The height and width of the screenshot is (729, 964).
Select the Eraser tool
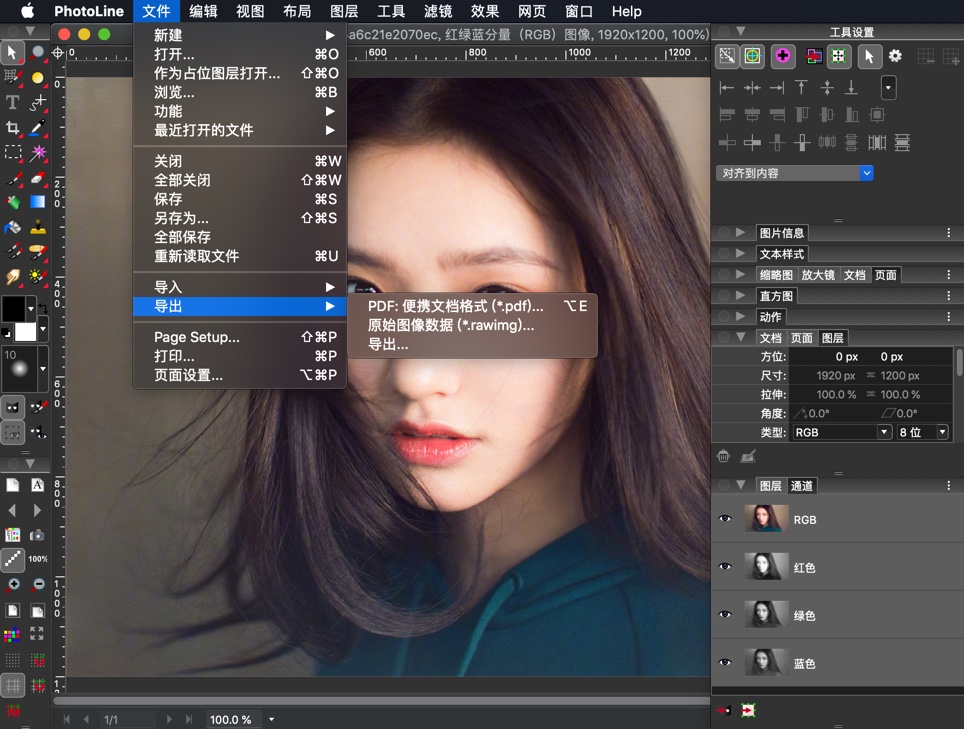(37, 177)
